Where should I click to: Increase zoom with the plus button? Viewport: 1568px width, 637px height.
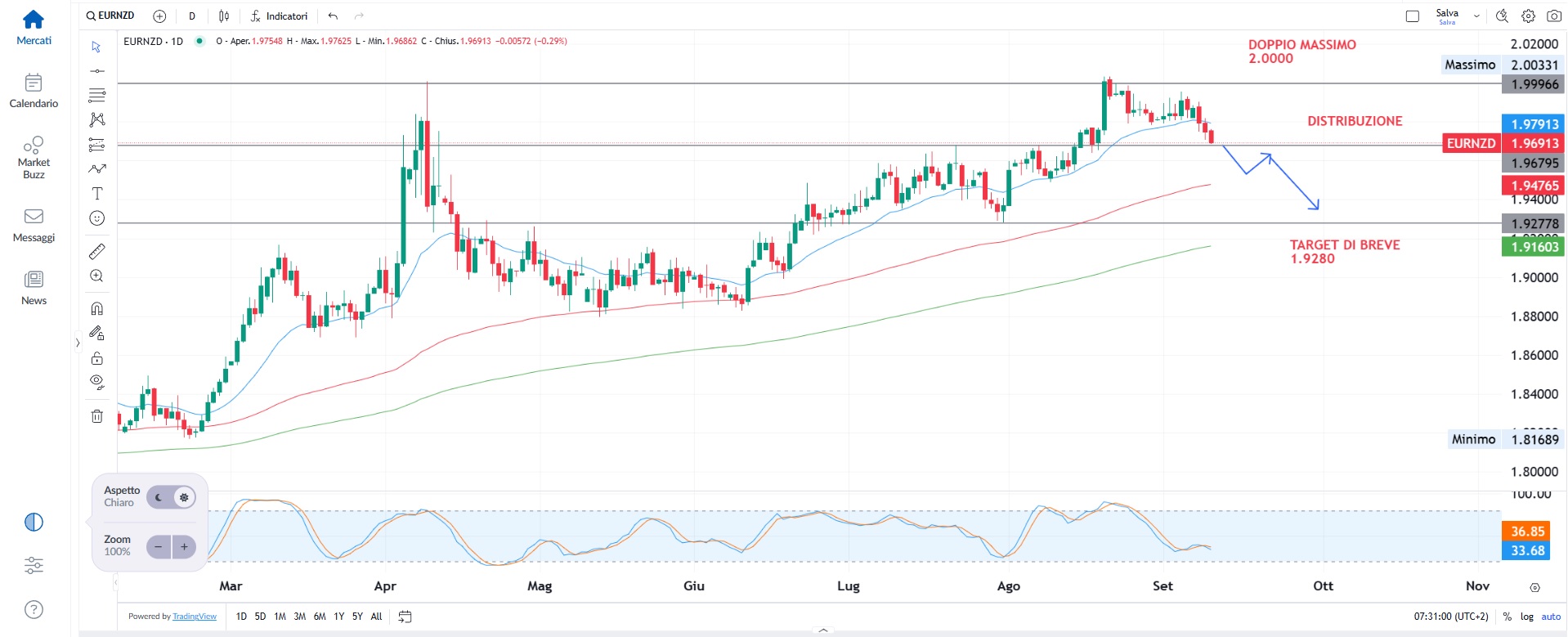click(184, 547)
